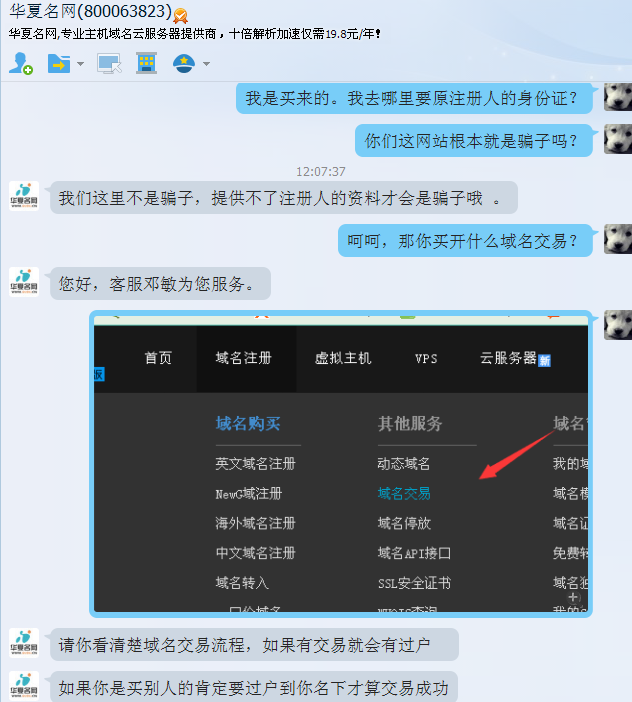Viewport: 632px width, 702px height.
Task: Click the 华夏名网 avatar beside the greeting message
Action: [x=24, y=283]
